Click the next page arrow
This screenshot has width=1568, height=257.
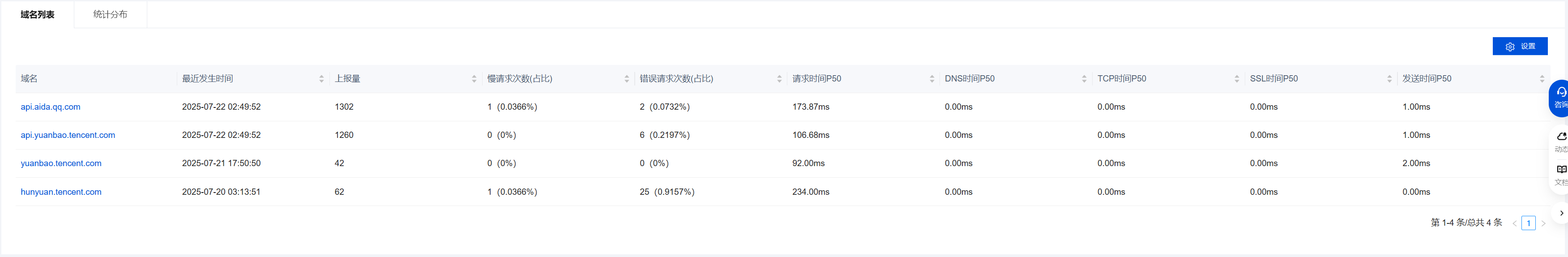(x=1543, y=223)
